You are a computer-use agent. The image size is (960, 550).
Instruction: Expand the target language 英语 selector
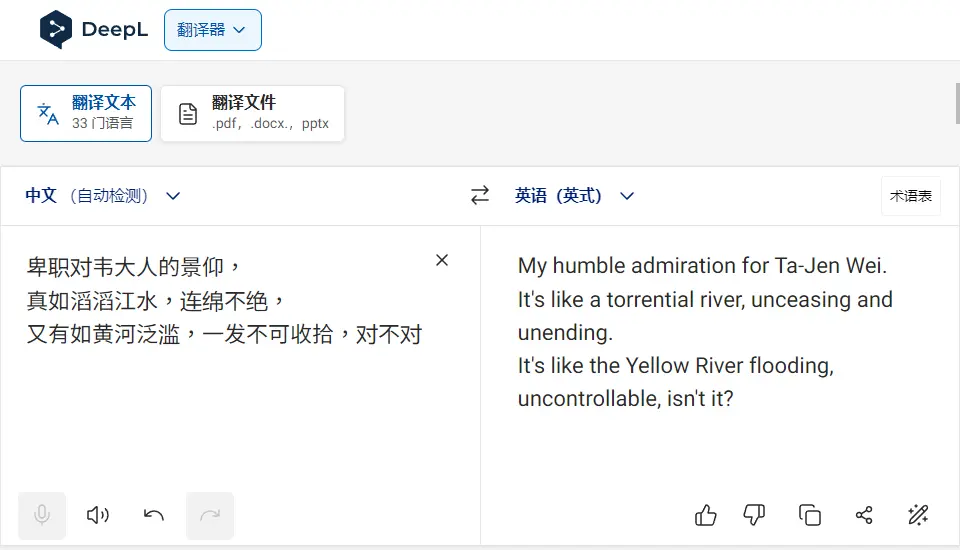click(574, 196)
